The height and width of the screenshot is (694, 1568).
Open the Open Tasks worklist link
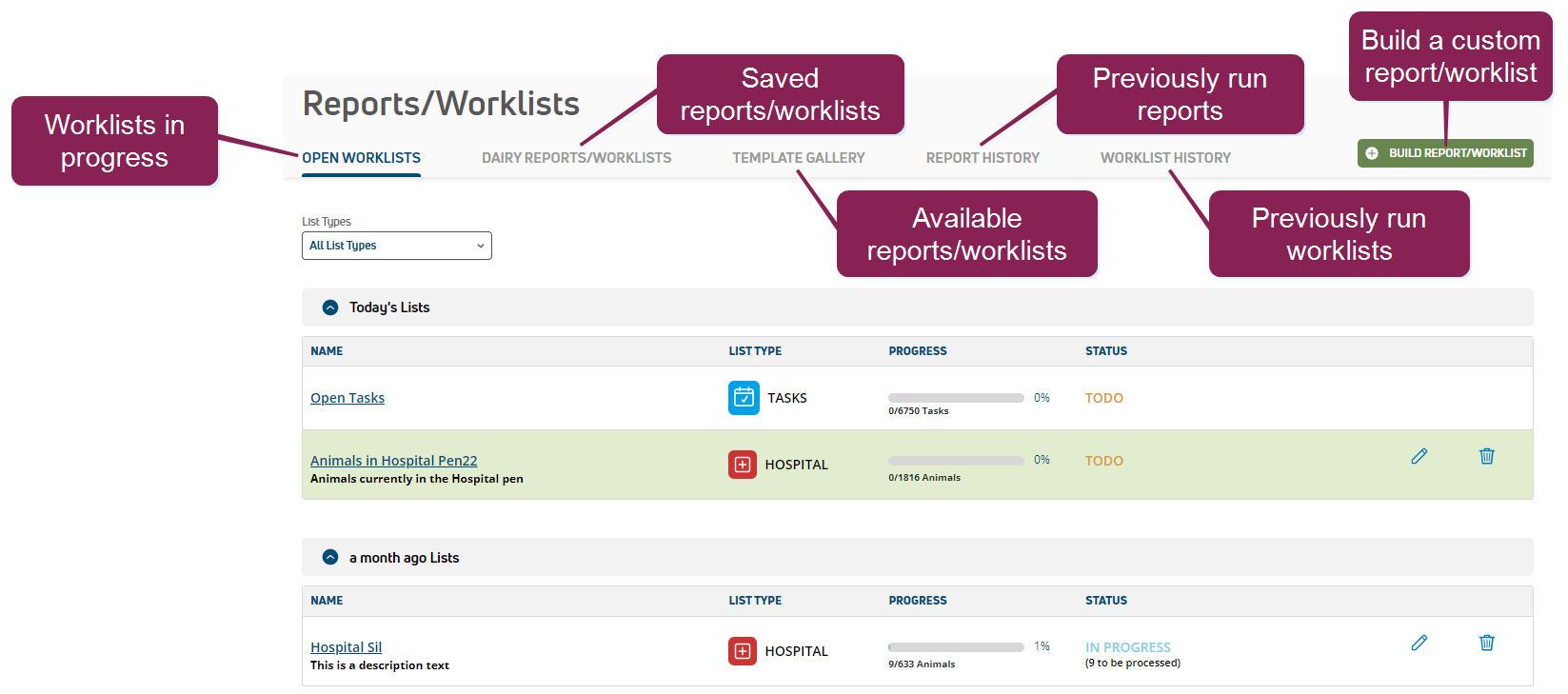point(347,398)
